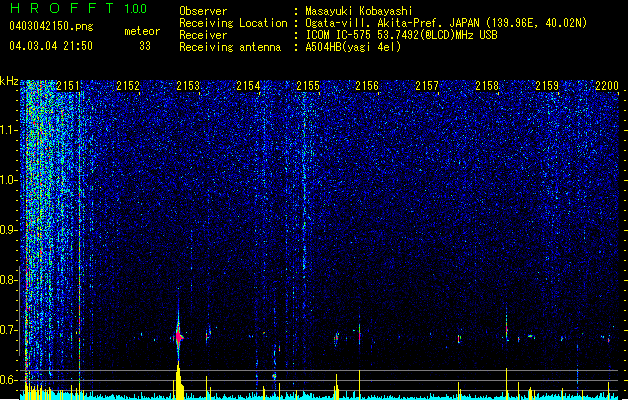
Task: Click the 2158 time marker
Action: pos(487,85)
